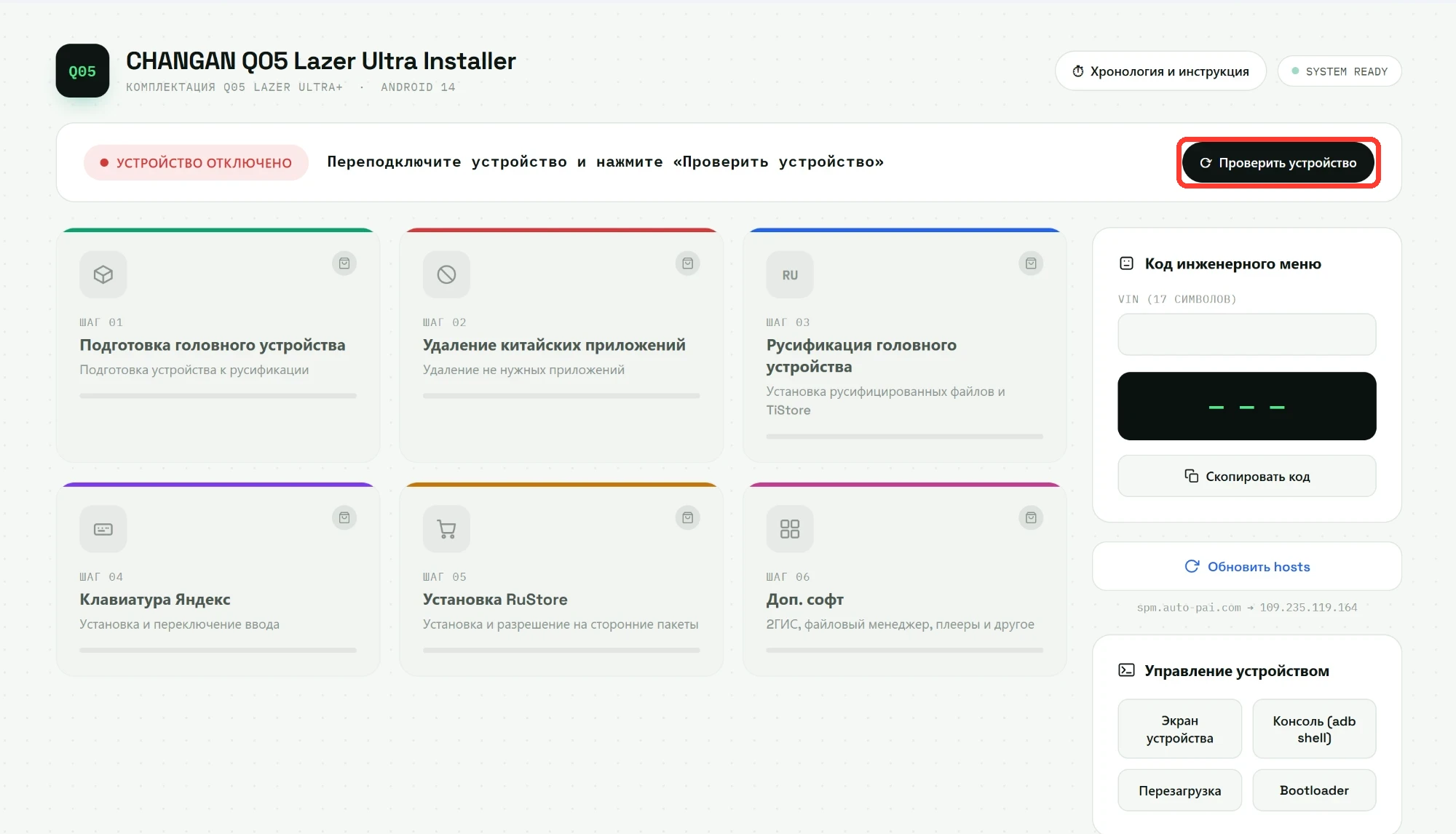Click the small log icon on Доп. софт card

coord(1031,518)
